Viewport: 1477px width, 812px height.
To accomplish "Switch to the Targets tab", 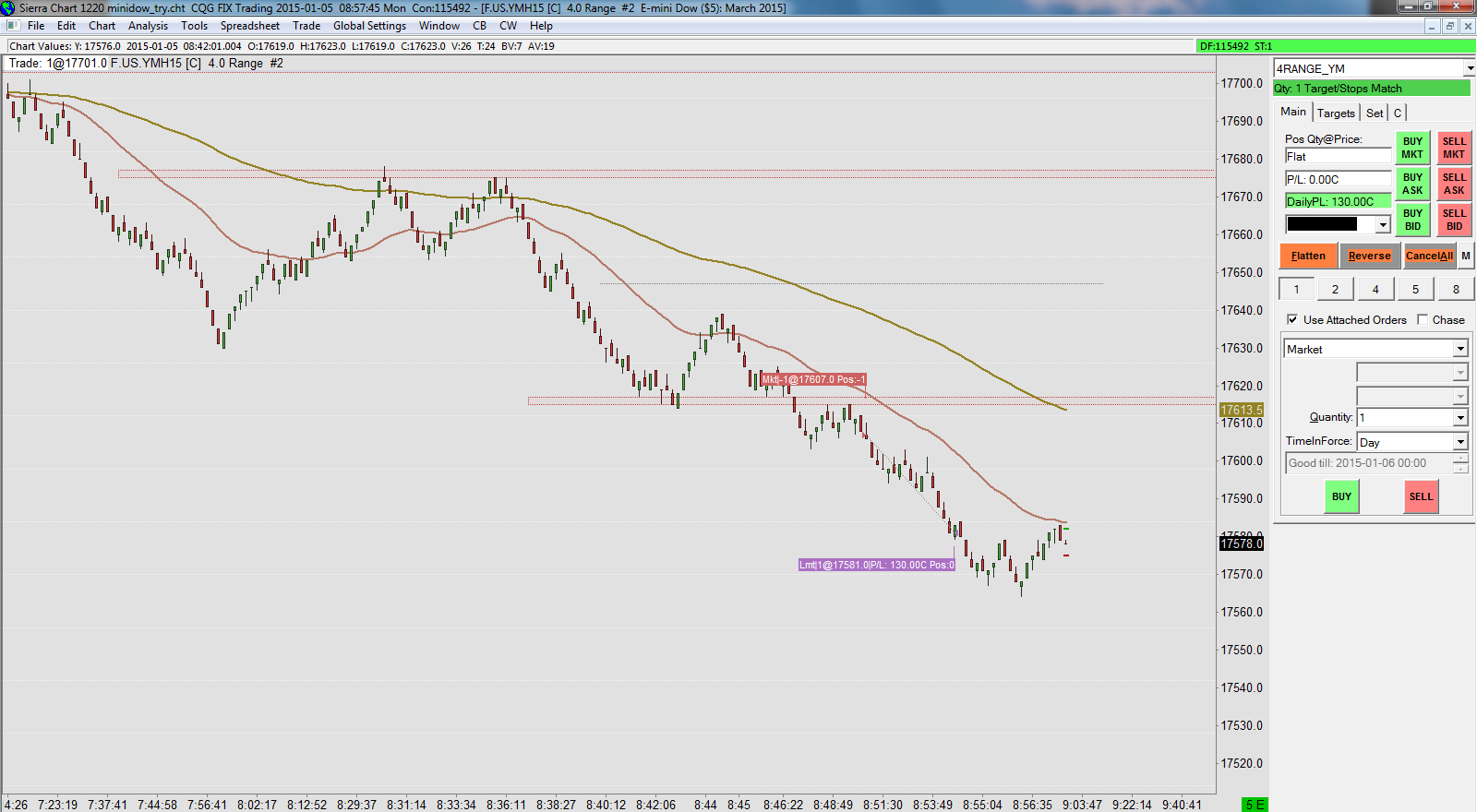I will [x=1336, y=113].
